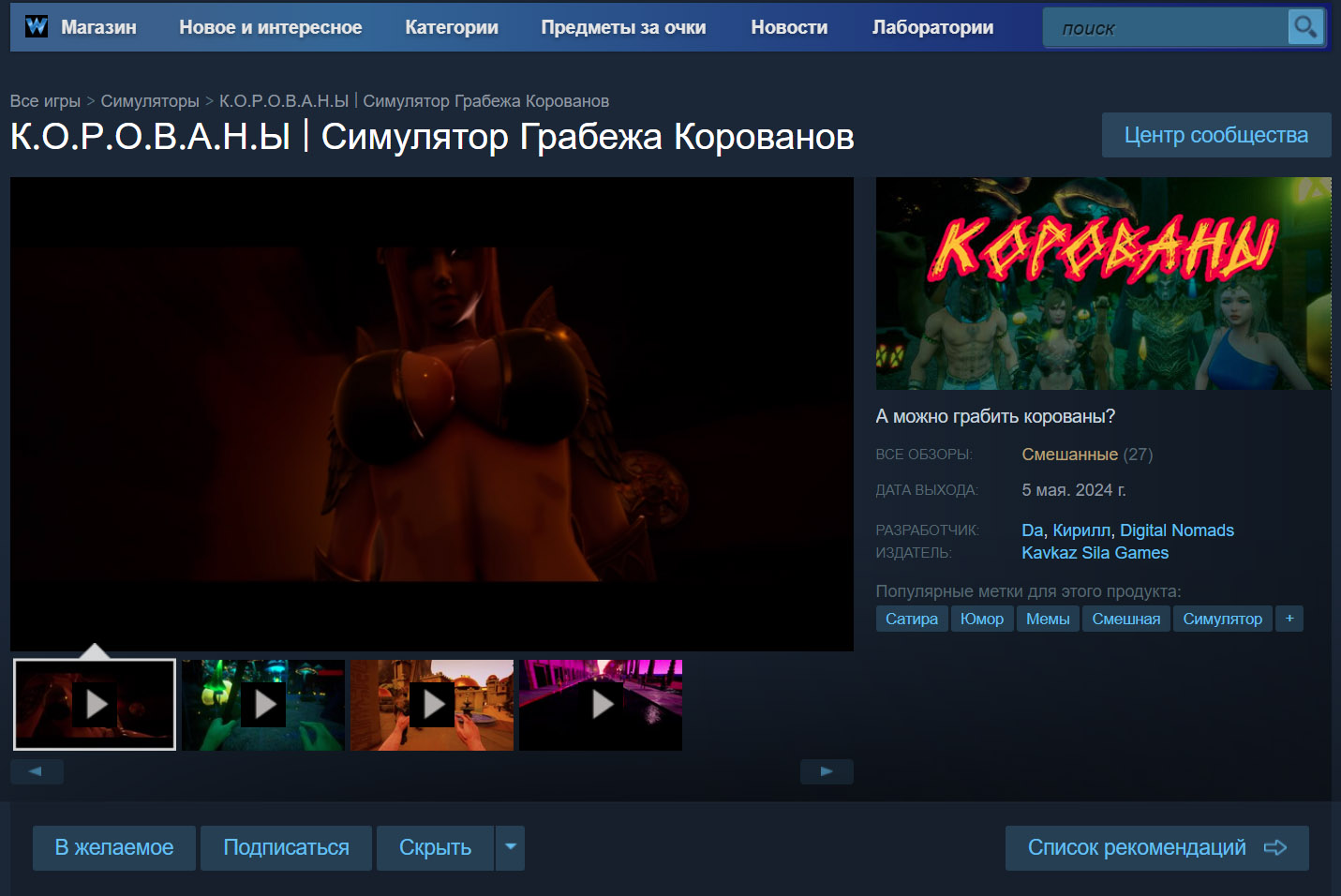Go to the Все игры breadcrumb

click(x=45, y=101)
